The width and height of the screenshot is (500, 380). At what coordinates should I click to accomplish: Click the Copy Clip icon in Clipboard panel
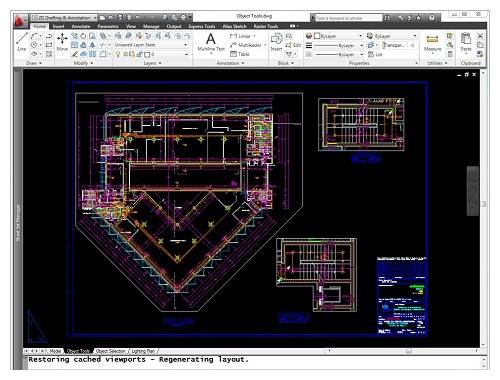pos(480,45)
